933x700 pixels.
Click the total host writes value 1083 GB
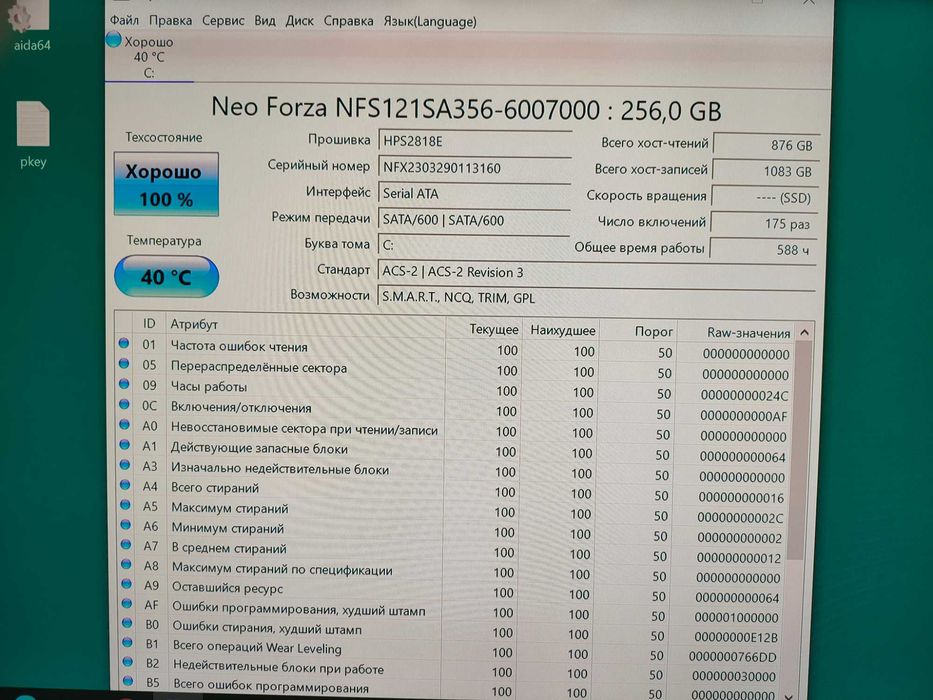tap(766, 171)
